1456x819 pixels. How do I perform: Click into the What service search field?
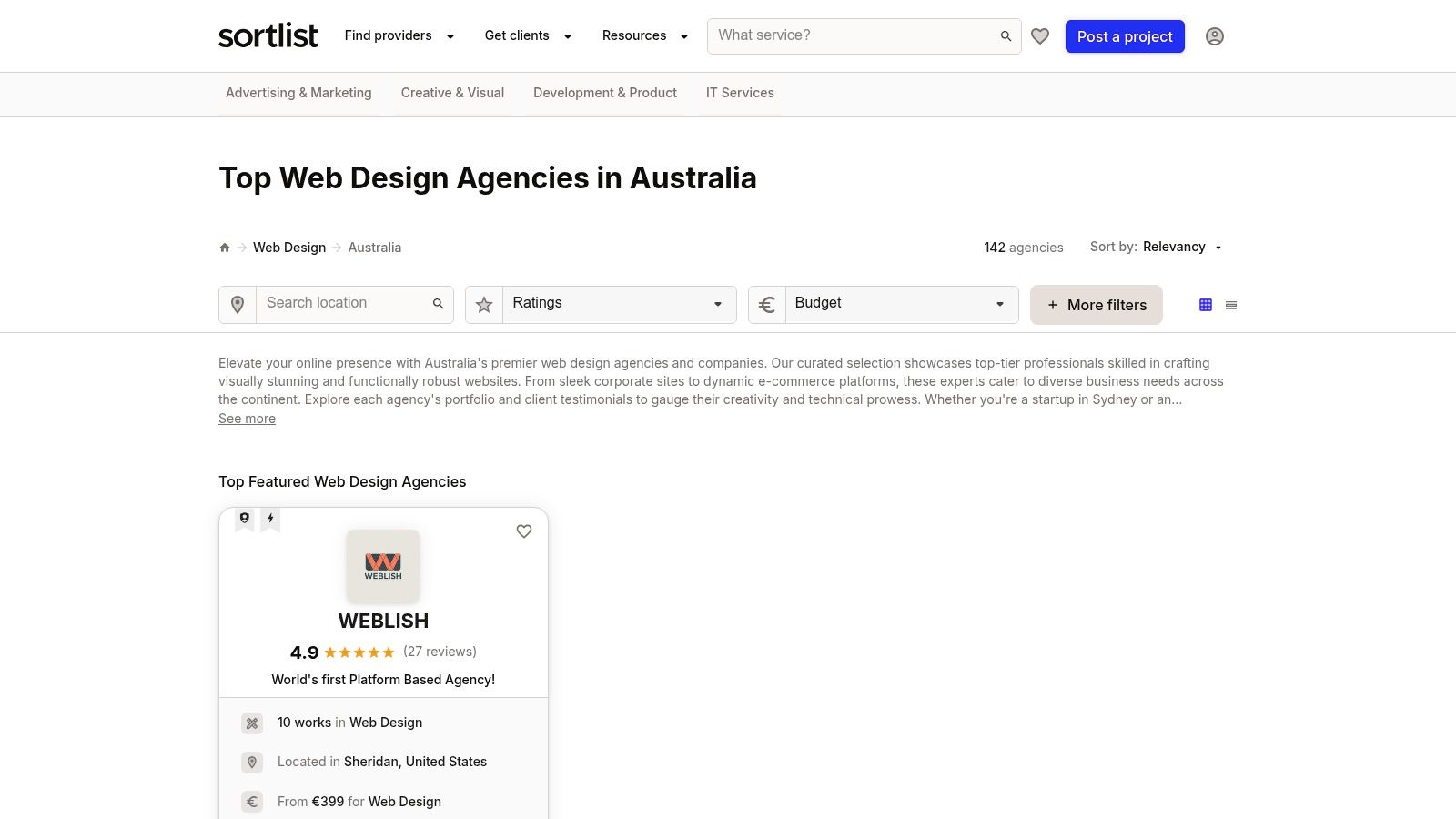coord(851,36)
